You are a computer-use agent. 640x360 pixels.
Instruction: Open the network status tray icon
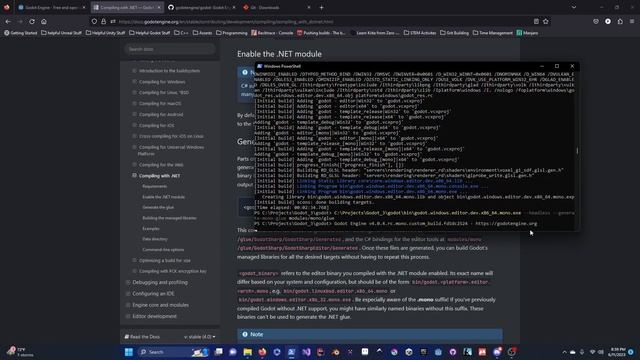click(x=593, y=352)
